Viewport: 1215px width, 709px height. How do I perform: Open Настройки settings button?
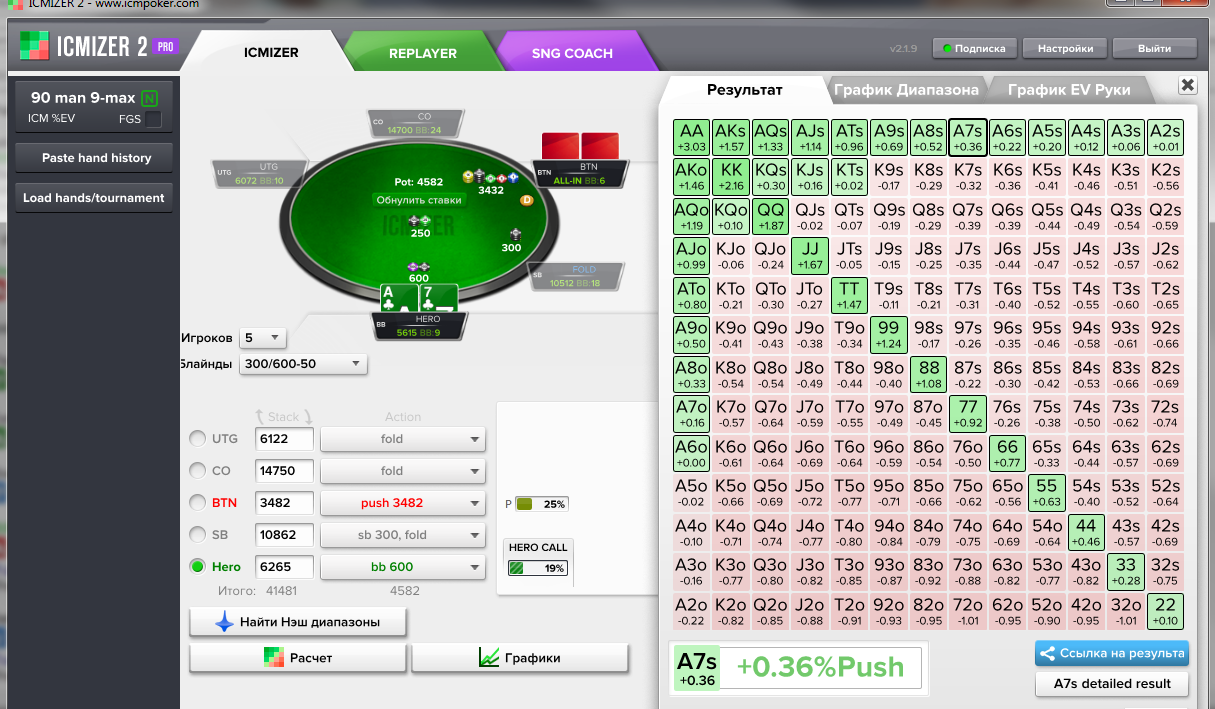click(1065, 48)
